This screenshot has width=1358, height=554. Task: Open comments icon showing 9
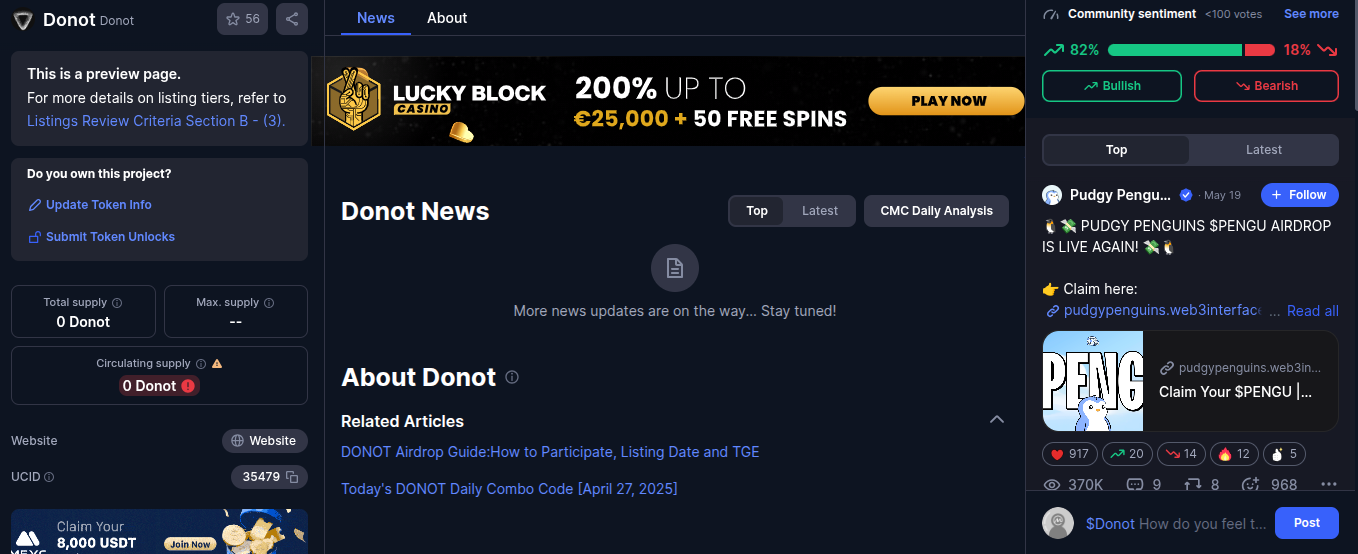tap(1135, 485)
